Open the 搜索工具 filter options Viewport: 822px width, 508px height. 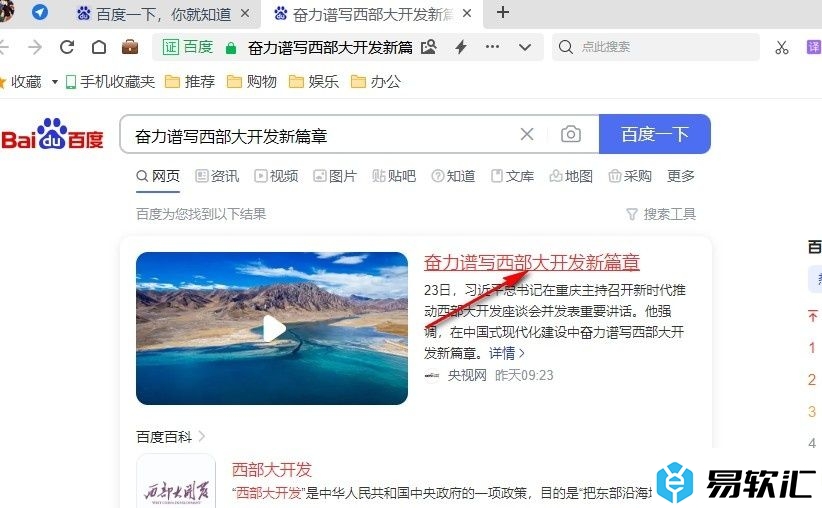661,214
